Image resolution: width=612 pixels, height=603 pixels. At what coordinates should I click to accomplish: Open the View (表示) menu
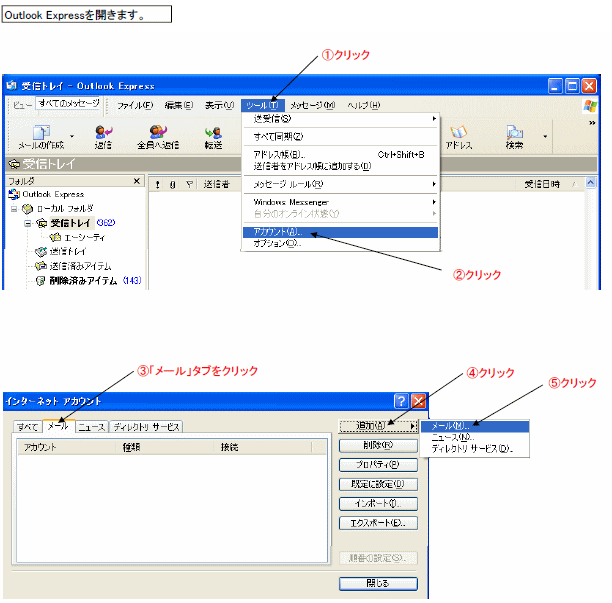pyautogui.click(x=219, y=105)
